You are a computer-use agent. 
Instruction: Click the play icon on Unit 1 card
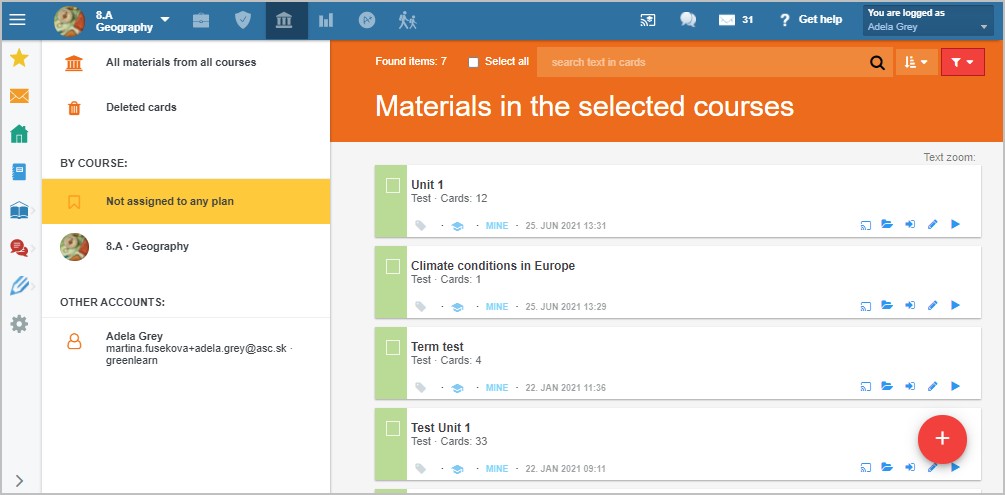click(955, 224)
